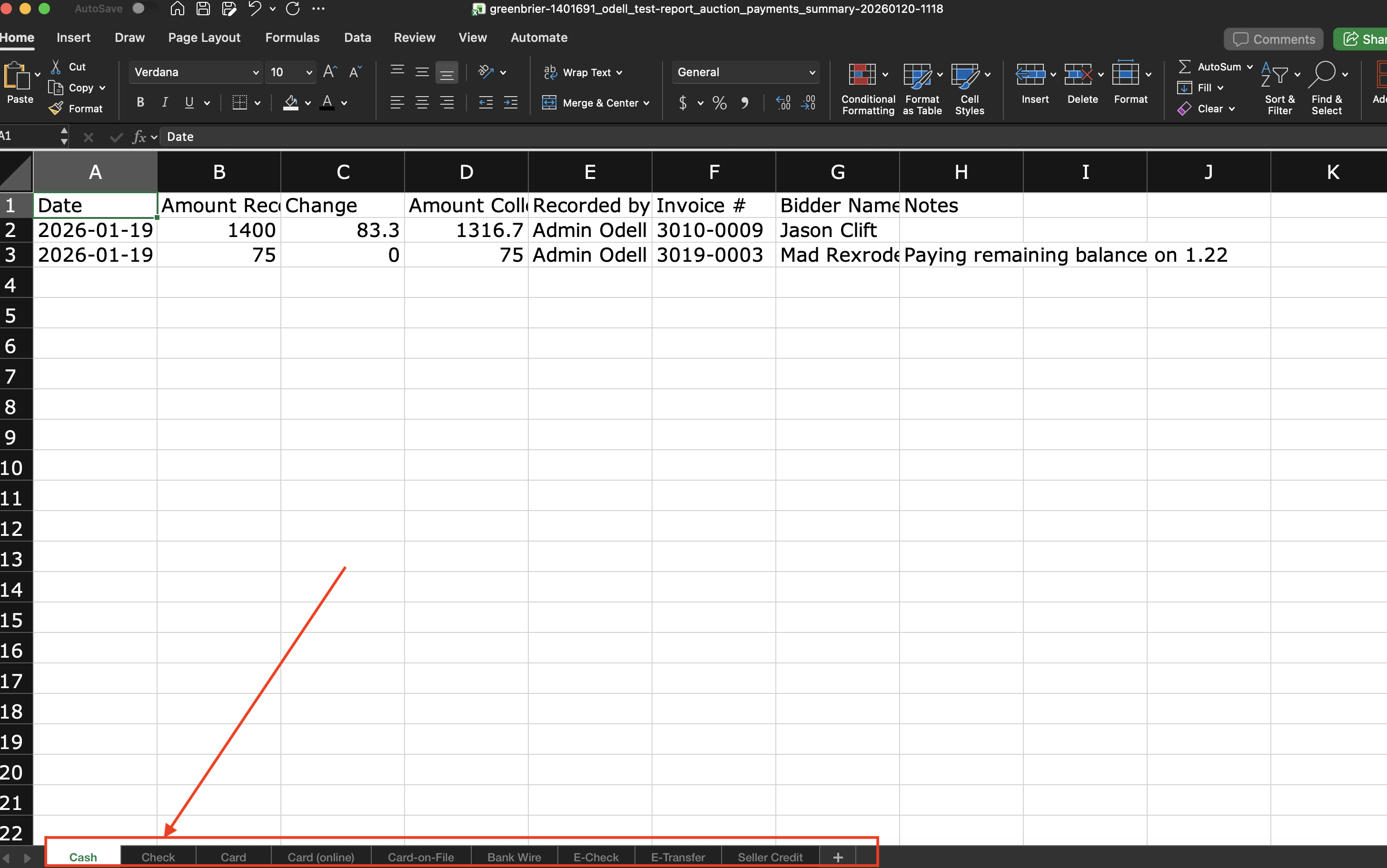Click the Align Right icon
The height and width of the screenshot is (868, 1387).
click(446, 103)
